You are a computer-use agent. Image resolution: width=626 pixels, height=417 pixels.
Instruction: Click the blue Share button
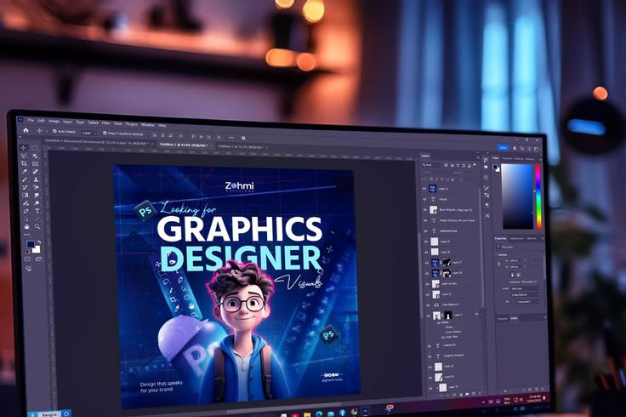pos(504,147)
